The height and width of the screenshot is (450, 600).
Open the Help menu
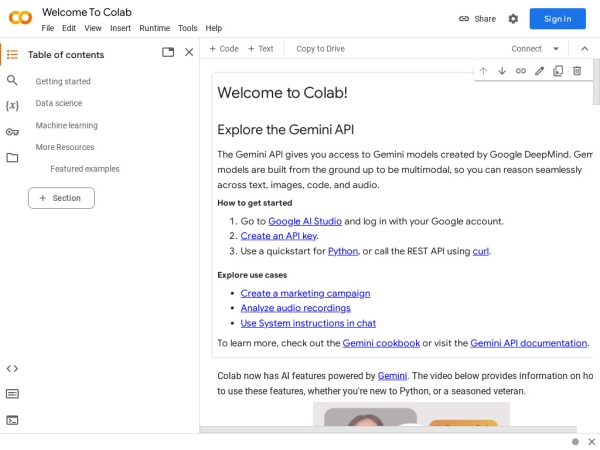coord(214,28)
